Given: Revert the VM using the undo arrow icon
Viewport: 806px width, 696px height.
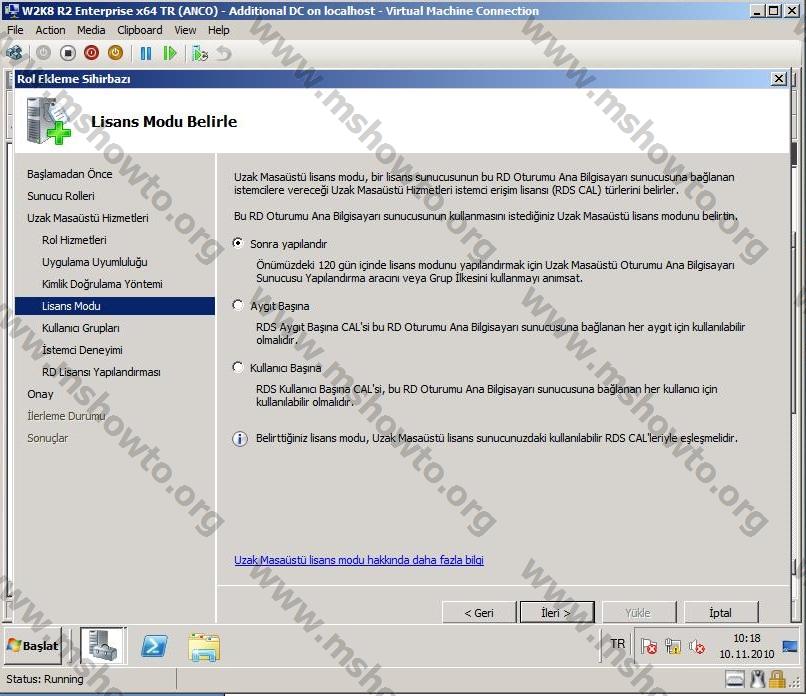Looking at the screenshot, I should point(224,53).
